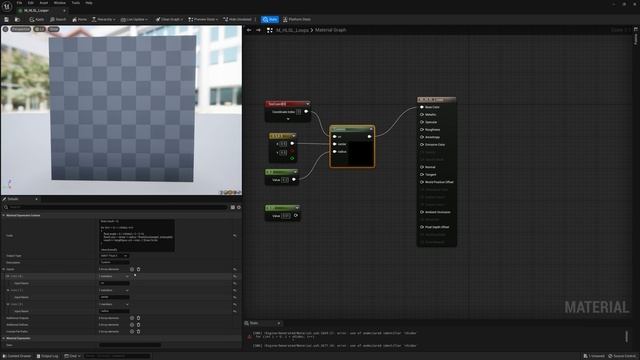Toggle Hide Unrelated in toolbar
Image resolution: width=640 pixels, height=360 pixels.
tap(237, 19)
